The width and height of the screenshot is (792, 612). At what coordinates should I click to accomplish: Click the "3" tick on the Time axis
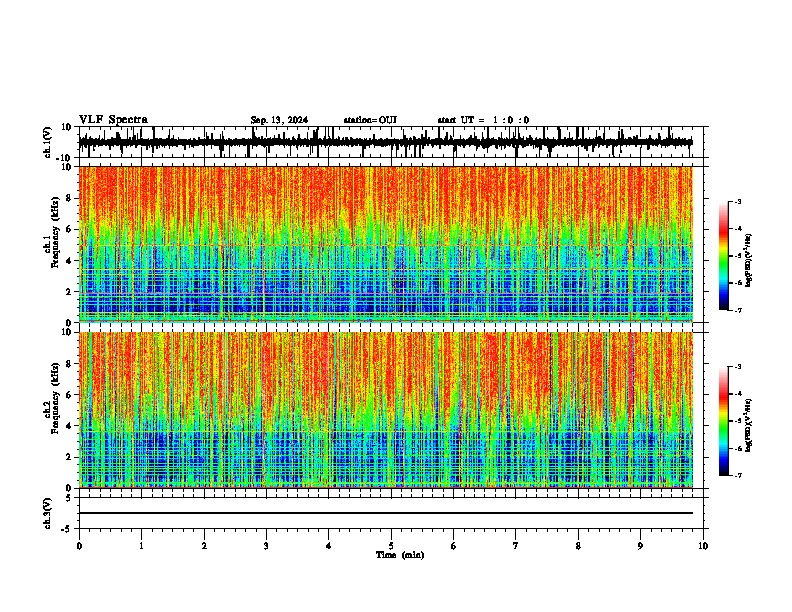pos(266,546)
